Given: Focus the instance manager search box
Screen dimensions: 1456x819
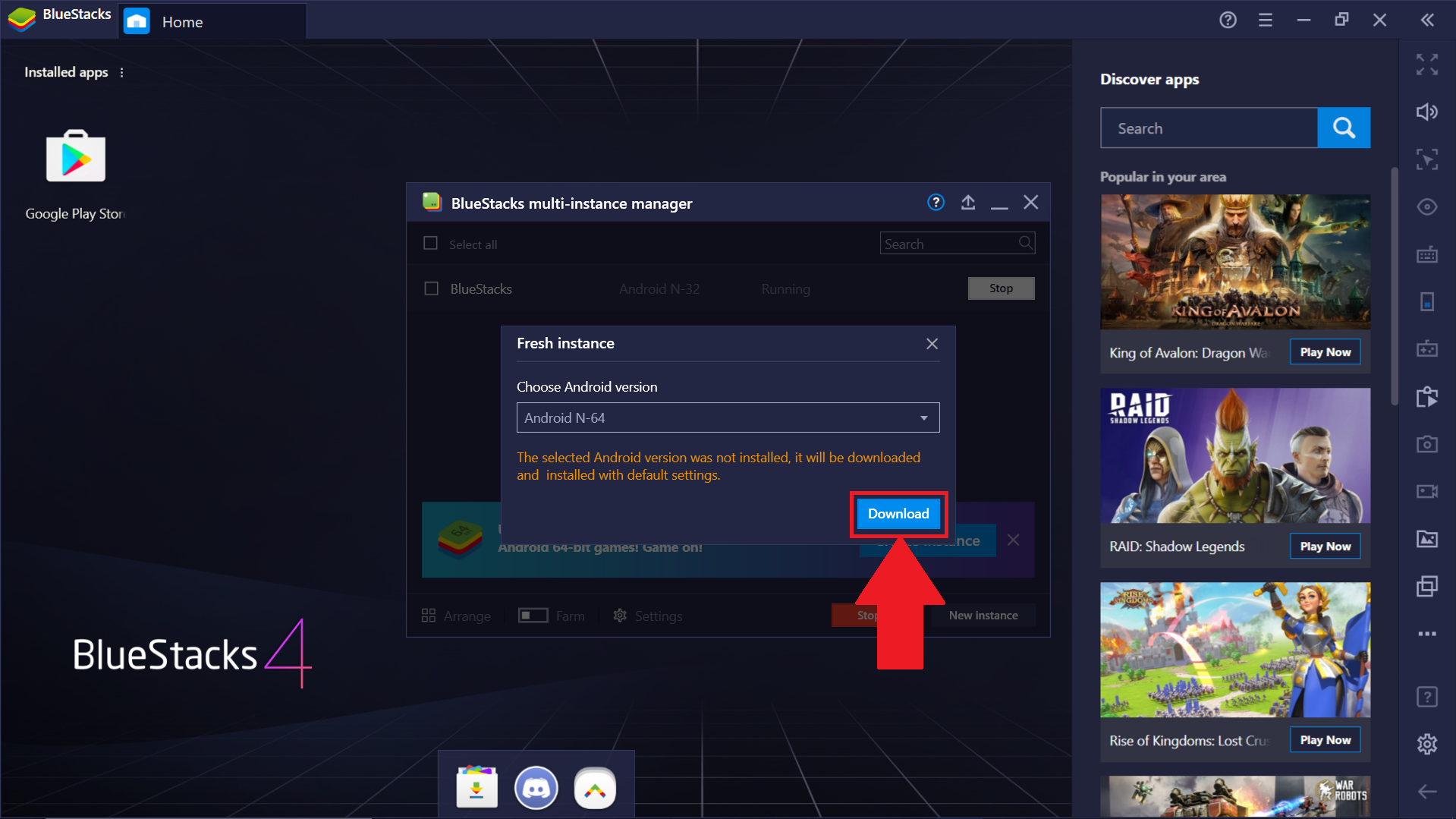Looking at the screenshot, I should tap(957, 244).
